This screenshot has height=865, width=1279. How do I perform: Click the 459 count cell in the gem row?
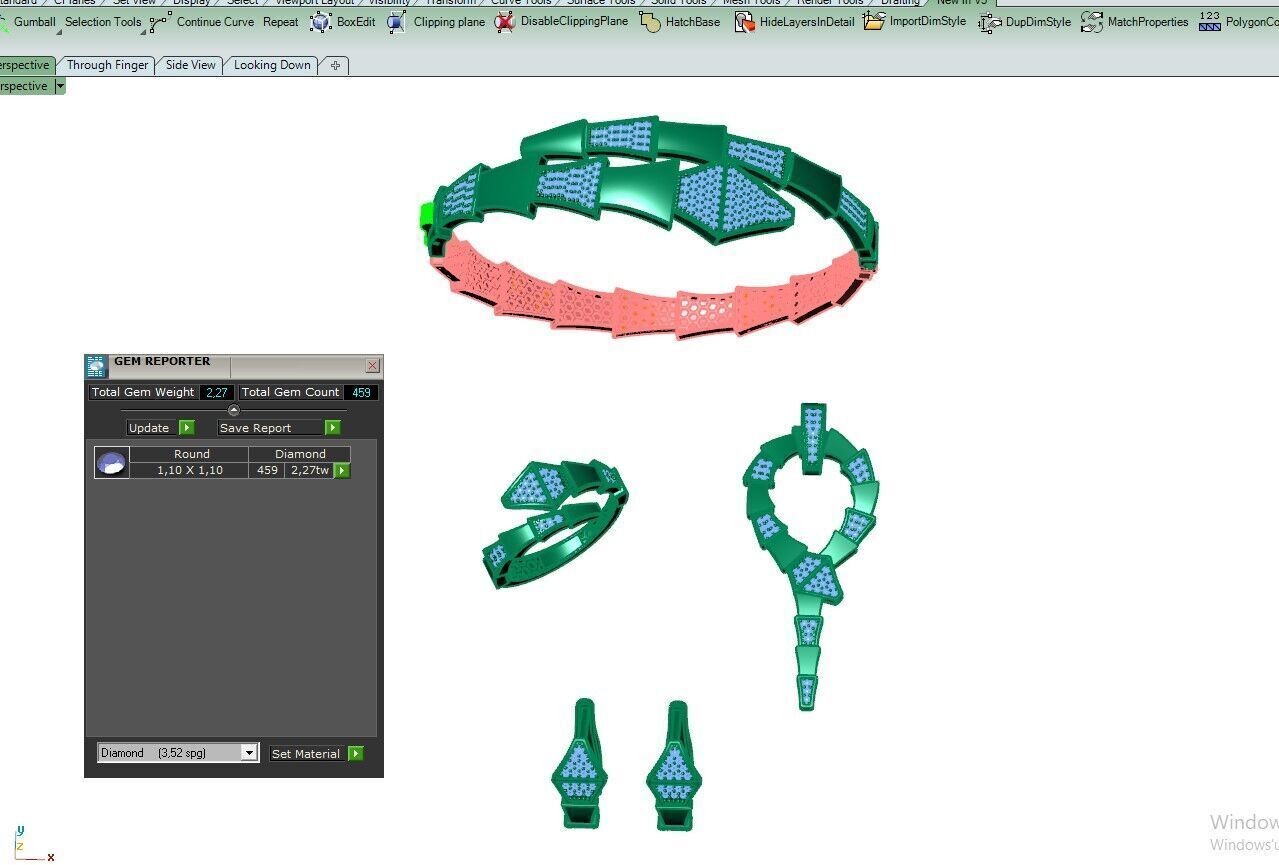[267, 470]
